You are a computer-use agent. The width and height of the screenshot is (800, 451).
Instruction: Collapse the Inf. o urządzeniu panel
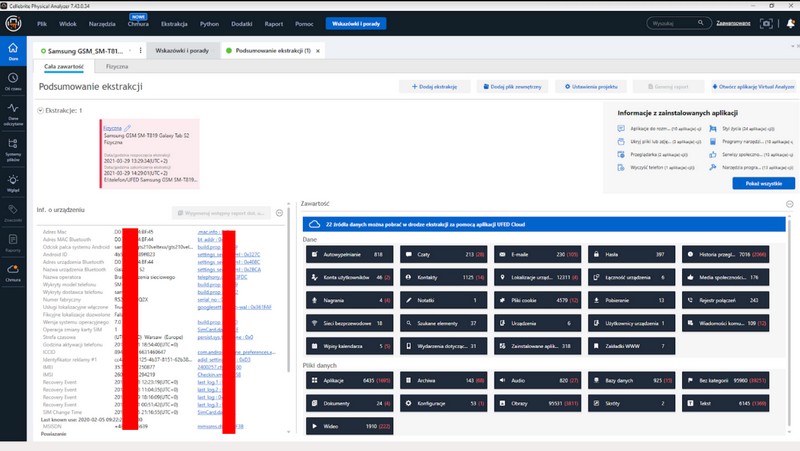click(x=279, y=213)
